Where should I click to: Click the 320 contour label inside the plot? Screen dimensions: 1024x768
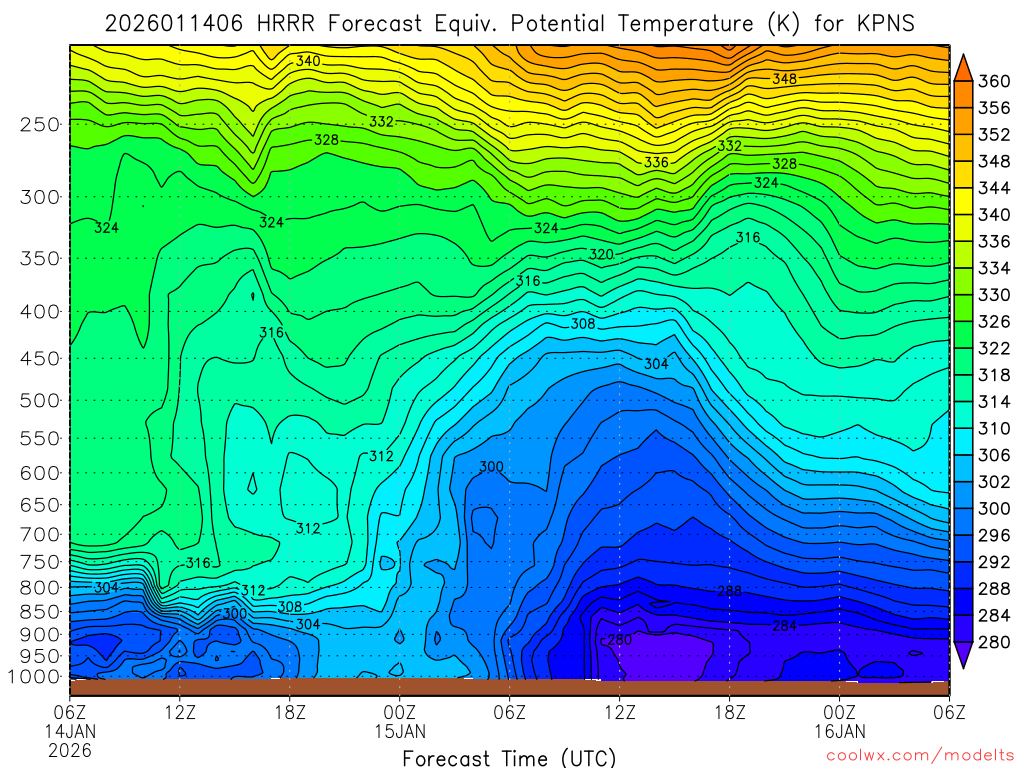tap(601, 255)
